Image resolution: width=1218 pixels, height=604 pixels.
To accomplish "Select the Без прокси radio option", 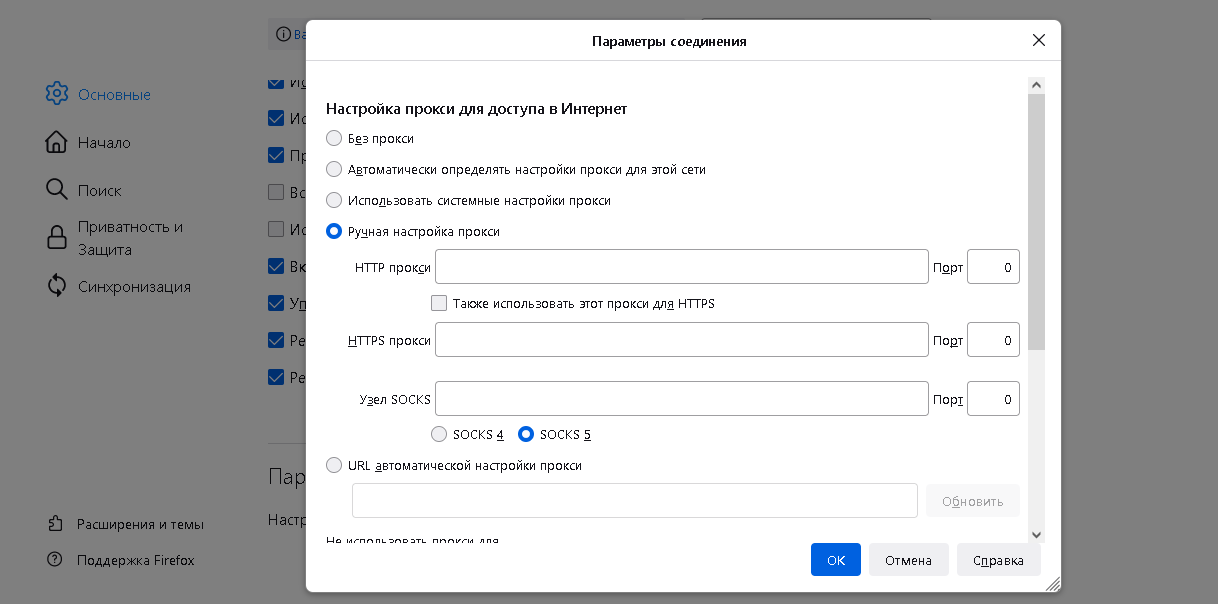I will [334, 138].
